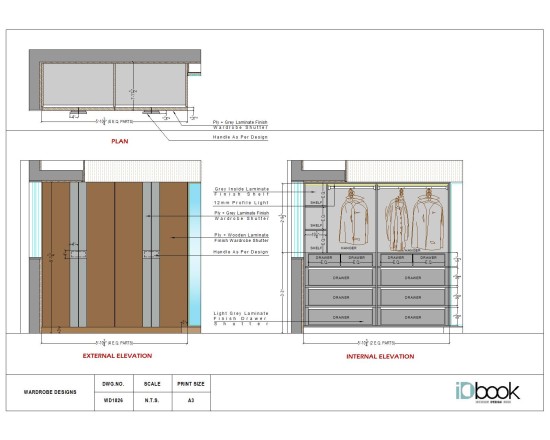Click the DWG.NO. header cell

point(114,384)
